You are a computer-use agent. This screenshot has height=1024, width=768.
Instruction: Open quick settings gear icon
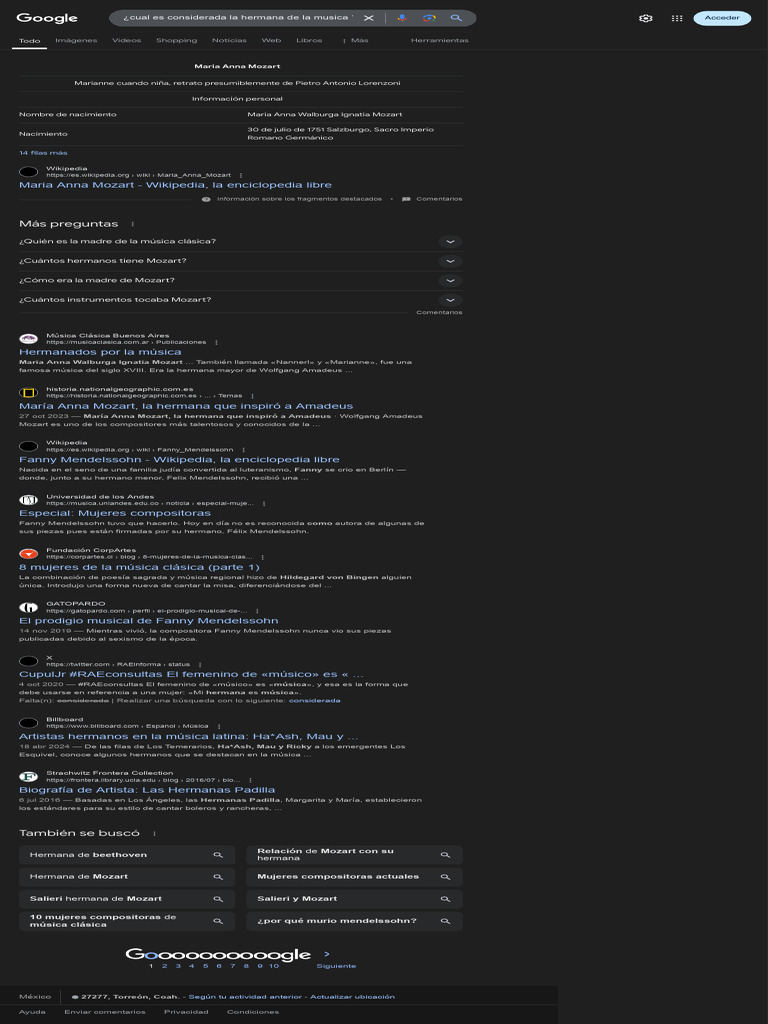tap(646, 18)
